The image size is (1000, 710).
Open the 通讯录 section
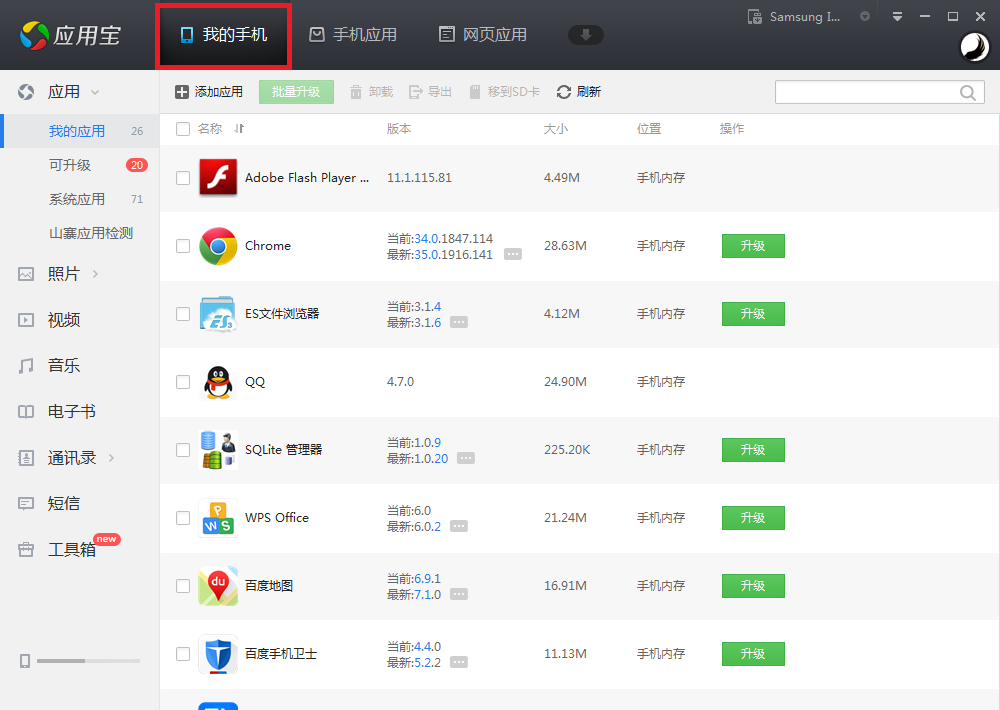71,457
